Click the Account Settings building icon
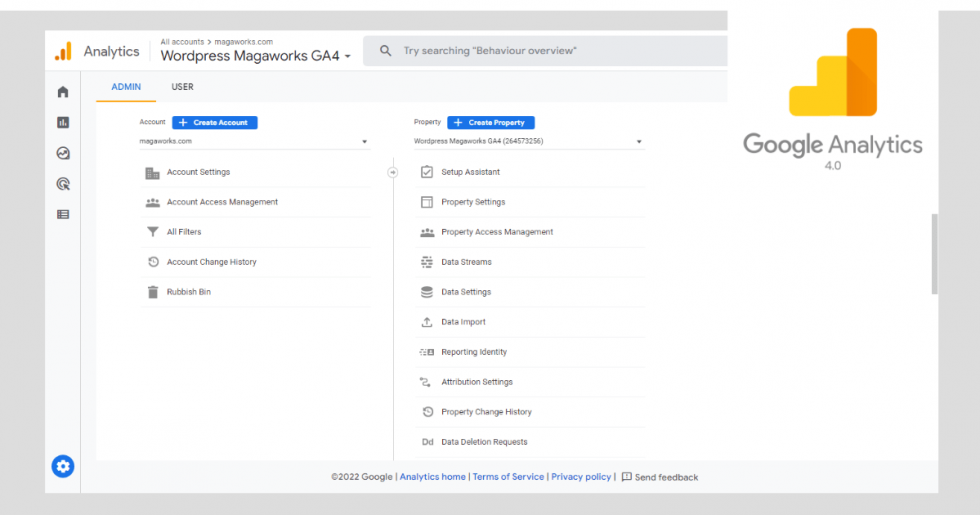This screenshot has height=515, width=980. tap(152, 172)
